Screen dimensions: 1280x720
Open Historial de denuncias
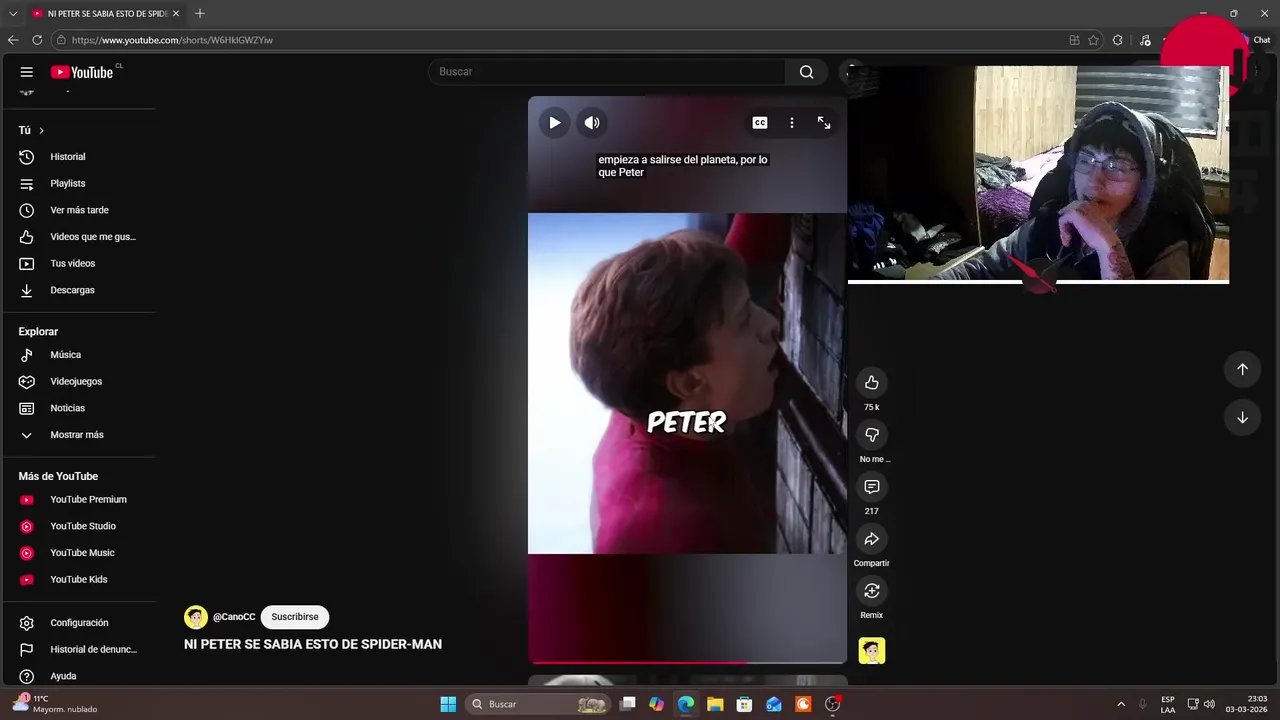pyautogui.click(x=80, y=650)
